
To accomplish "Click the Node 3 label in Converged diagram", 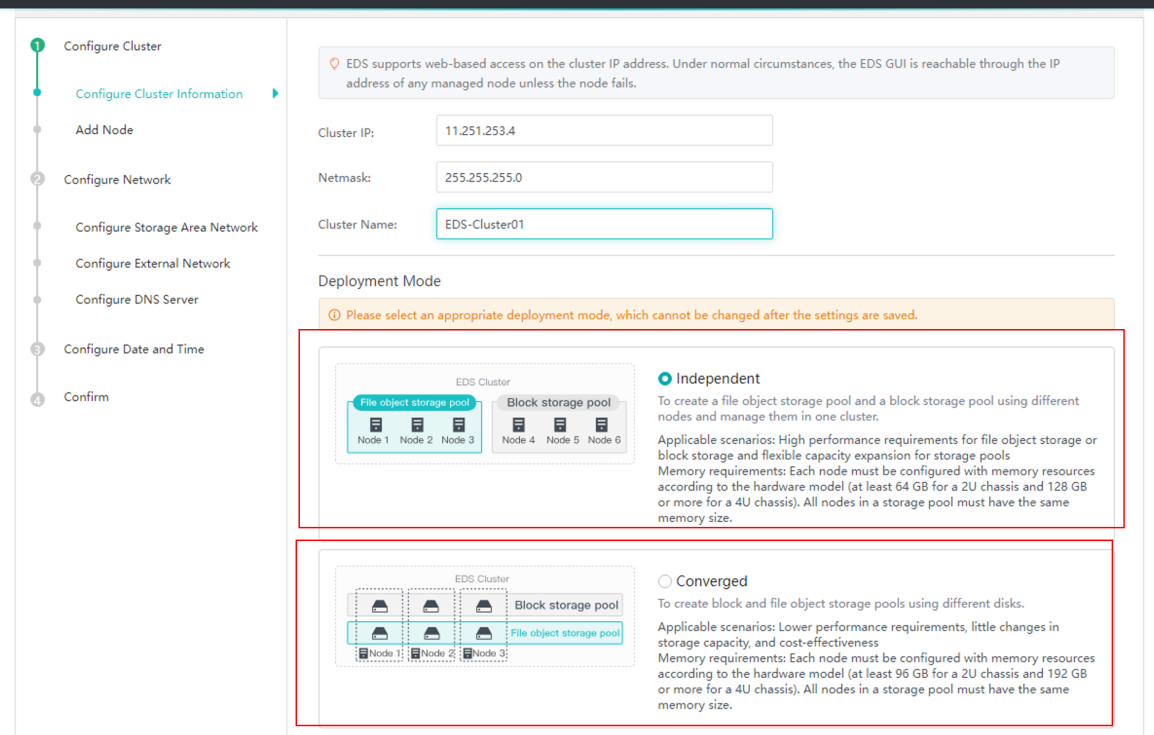I will pyautogui.click(x=489, y=653).
